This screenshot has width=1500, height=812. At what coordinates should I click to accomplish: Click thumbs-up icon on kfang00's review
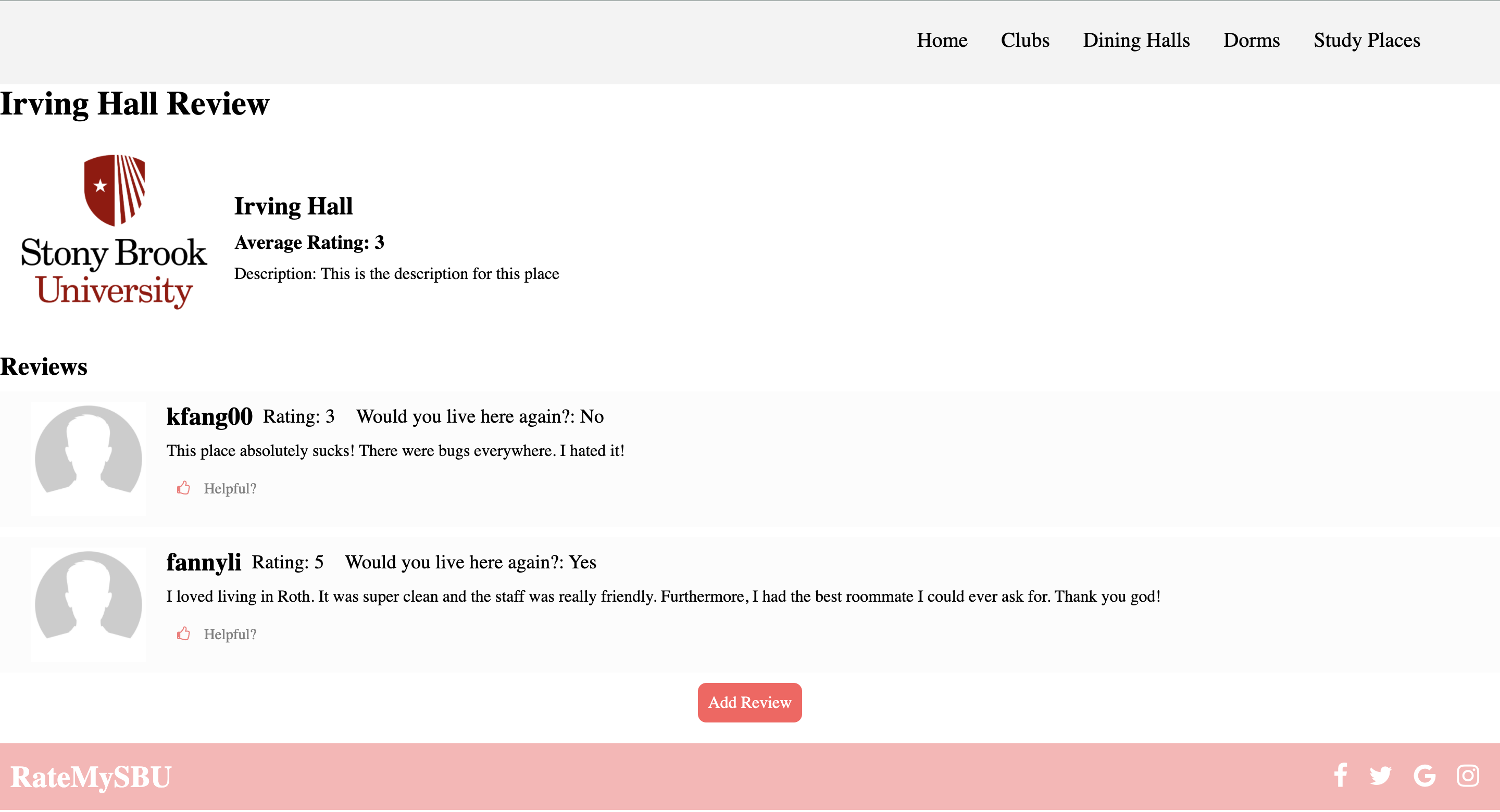(183, 488)
